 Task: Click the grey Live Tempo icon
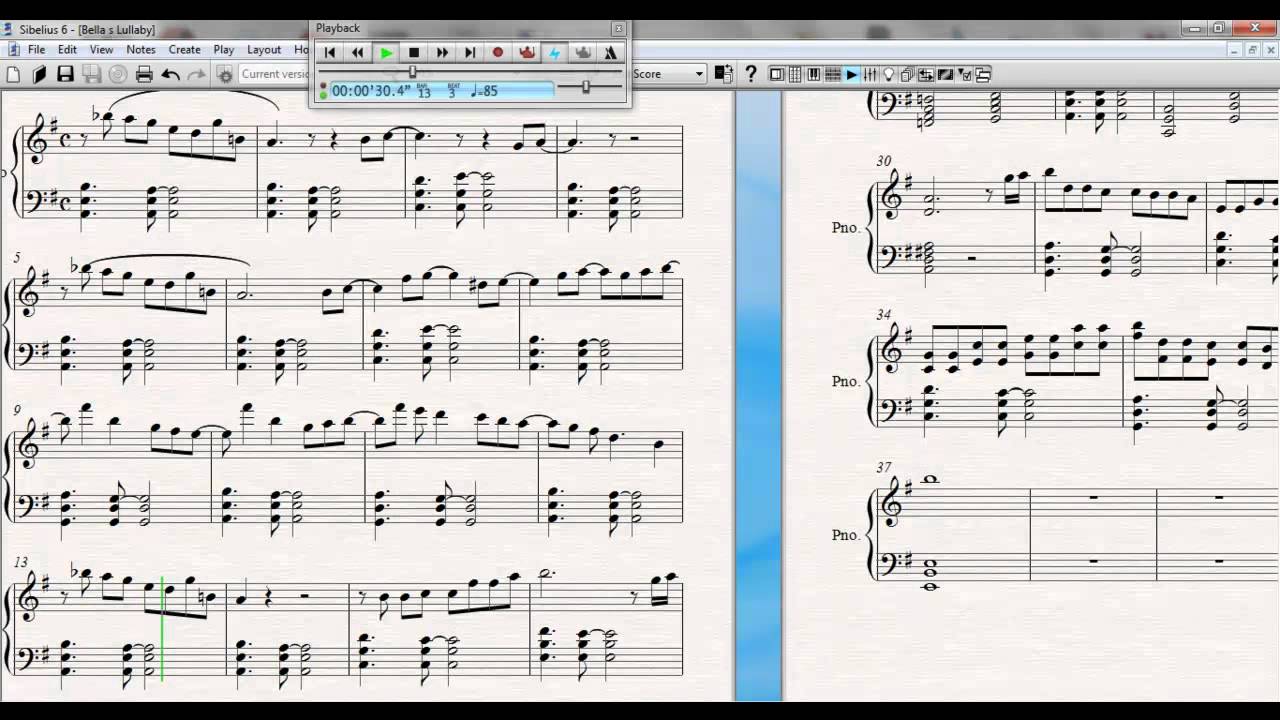(x=582, y=53)
